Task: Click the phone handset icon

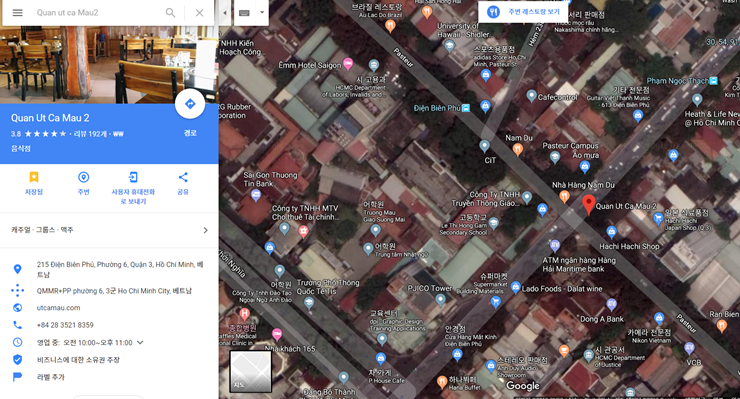Action: [17, 325]
